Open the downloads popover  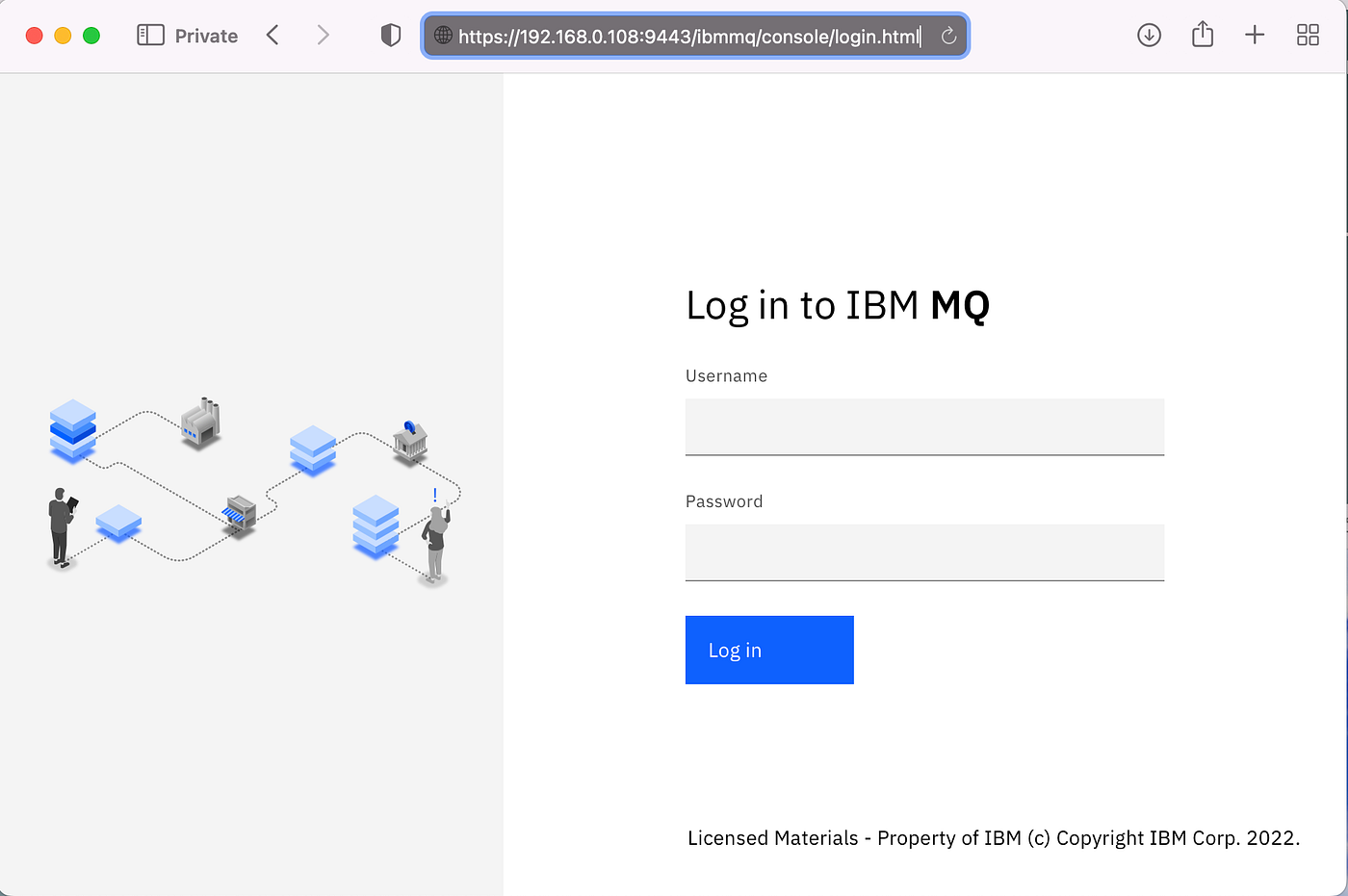click(x=1149, y=35)
